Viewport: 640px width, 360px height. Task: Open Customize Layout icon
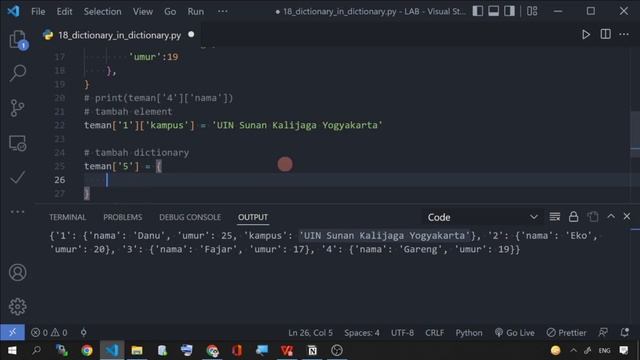coord(532,11)
